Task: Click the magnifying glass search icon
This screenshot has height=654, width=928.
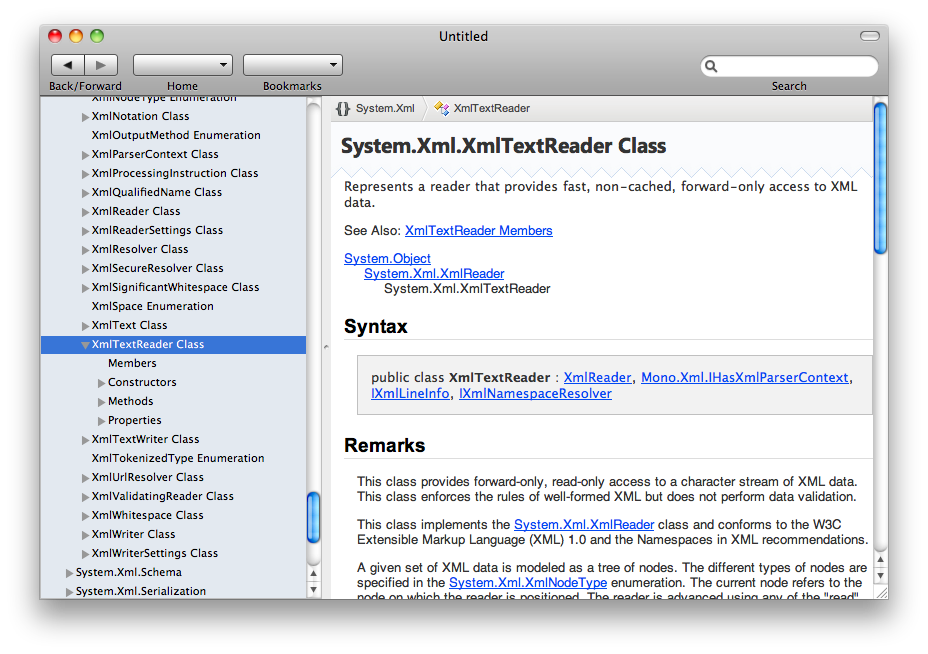Action: click(711, 66)
